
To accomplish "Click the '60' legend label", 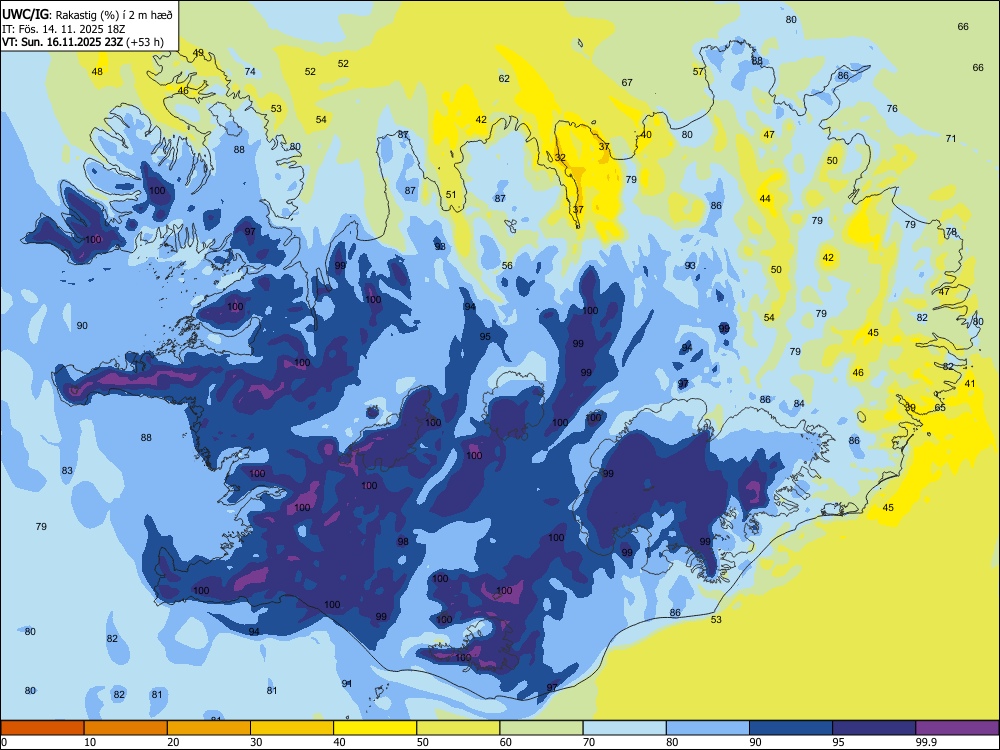I will click(x=506, y=742).
